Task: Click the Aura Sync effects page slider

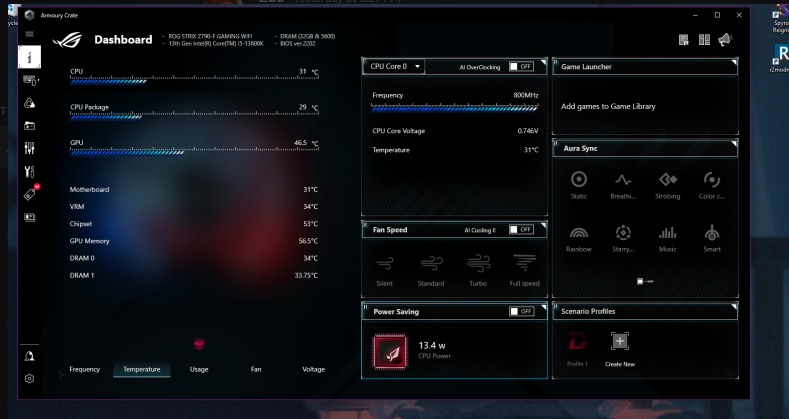Action: tap(645, 281)
